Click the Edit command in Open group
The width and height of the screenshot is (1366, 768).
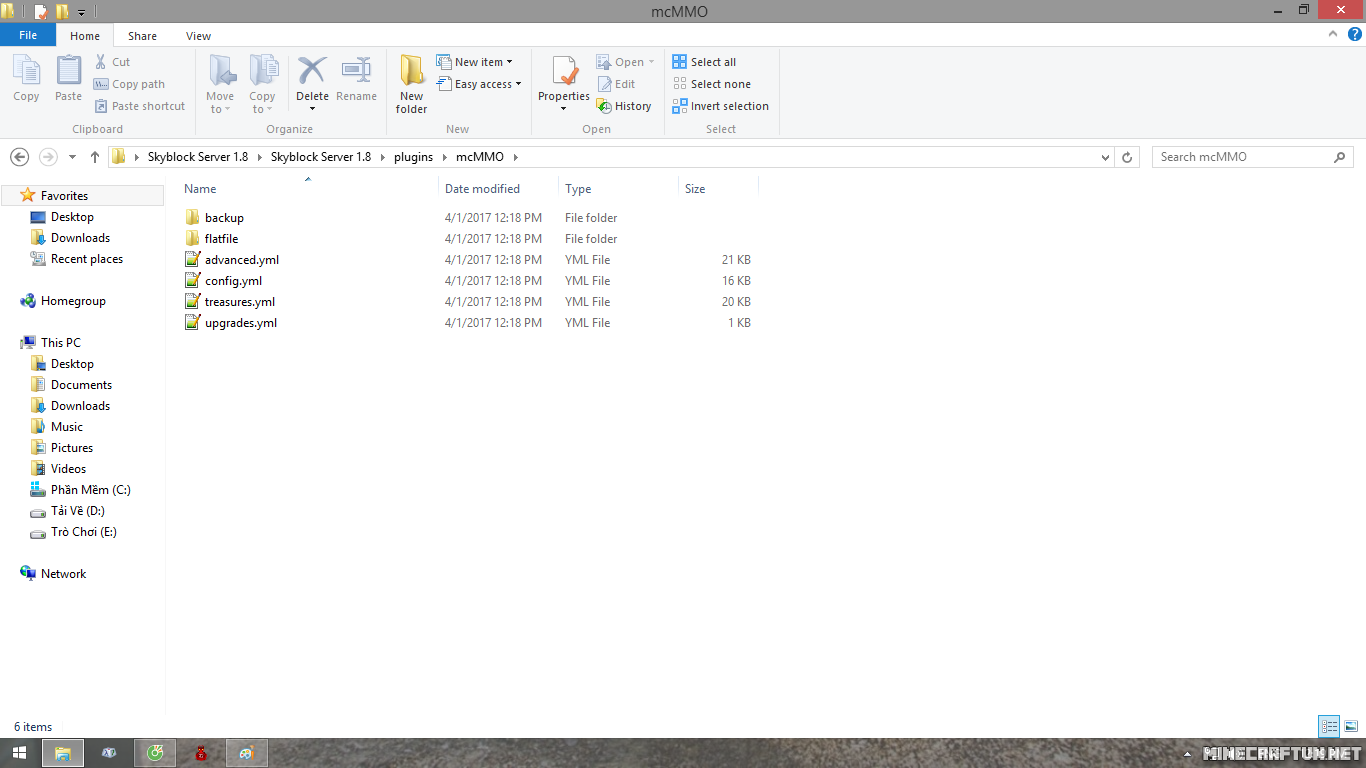(616, 84)
